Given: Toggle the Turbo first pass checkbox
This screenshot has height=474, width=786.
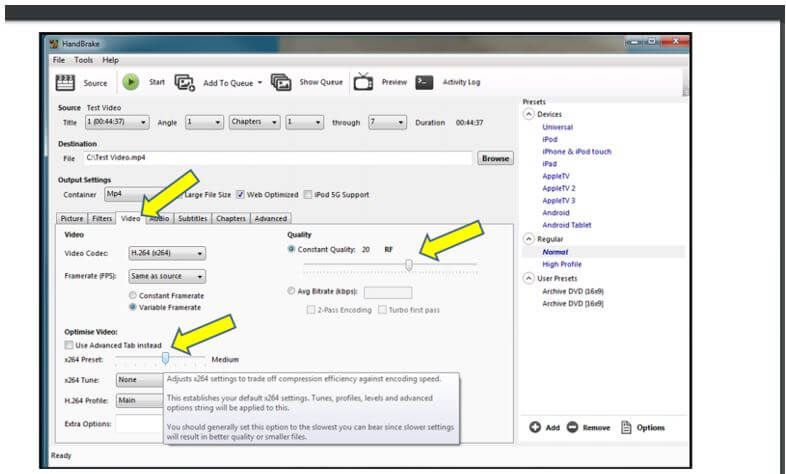Looking at the screenshot, I should pos(382,310).
